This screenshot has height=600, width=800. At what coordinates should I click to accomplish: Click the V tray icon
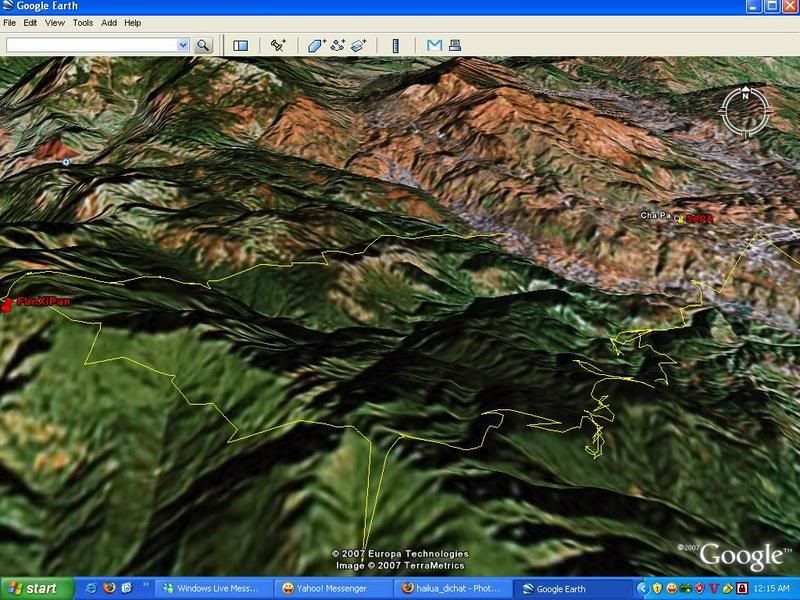pyautogui.click(x=714, y=588)
